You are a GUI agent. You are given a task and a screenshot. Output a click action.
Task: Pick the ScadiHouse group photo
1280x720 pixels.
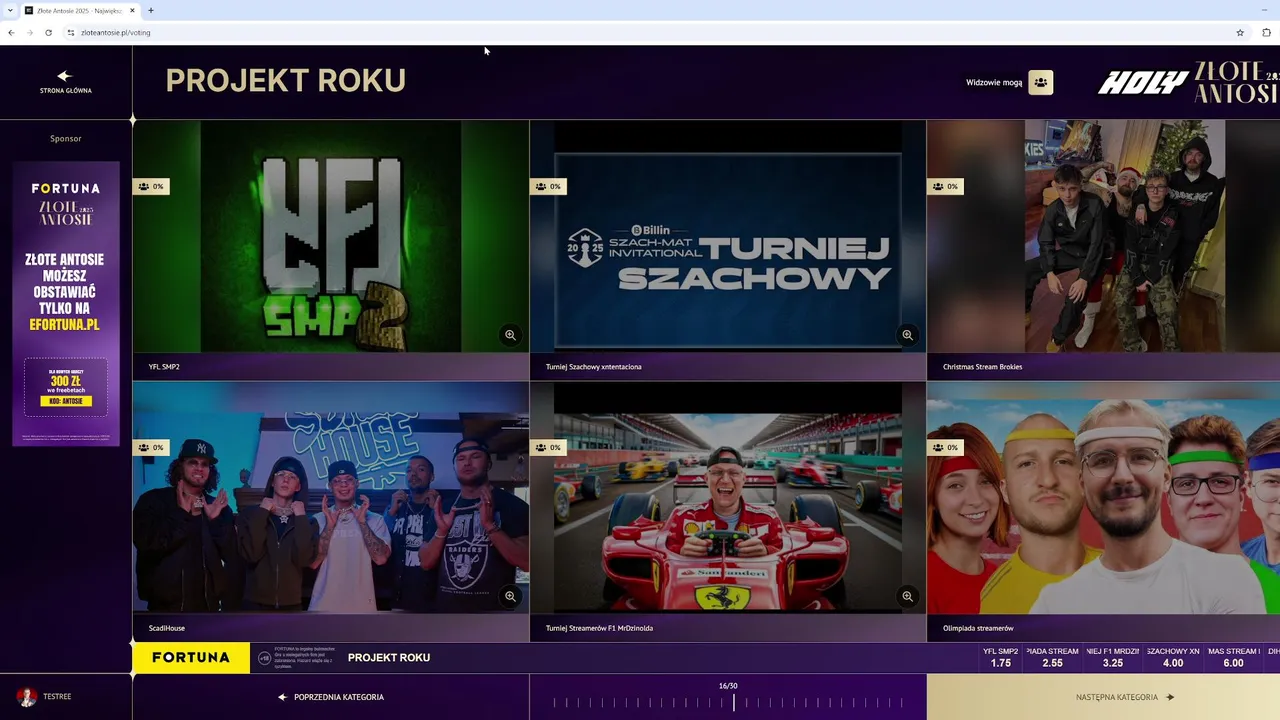pos(331,497)
